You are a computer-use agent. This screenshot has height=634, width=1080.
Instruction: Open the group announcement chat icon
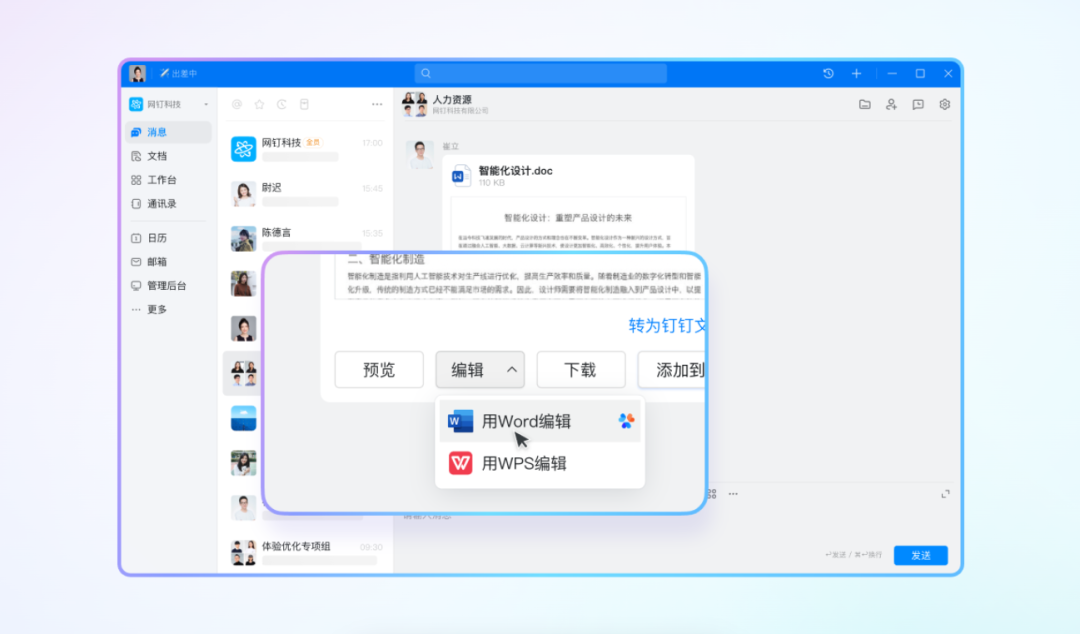(x=918, y=104)
